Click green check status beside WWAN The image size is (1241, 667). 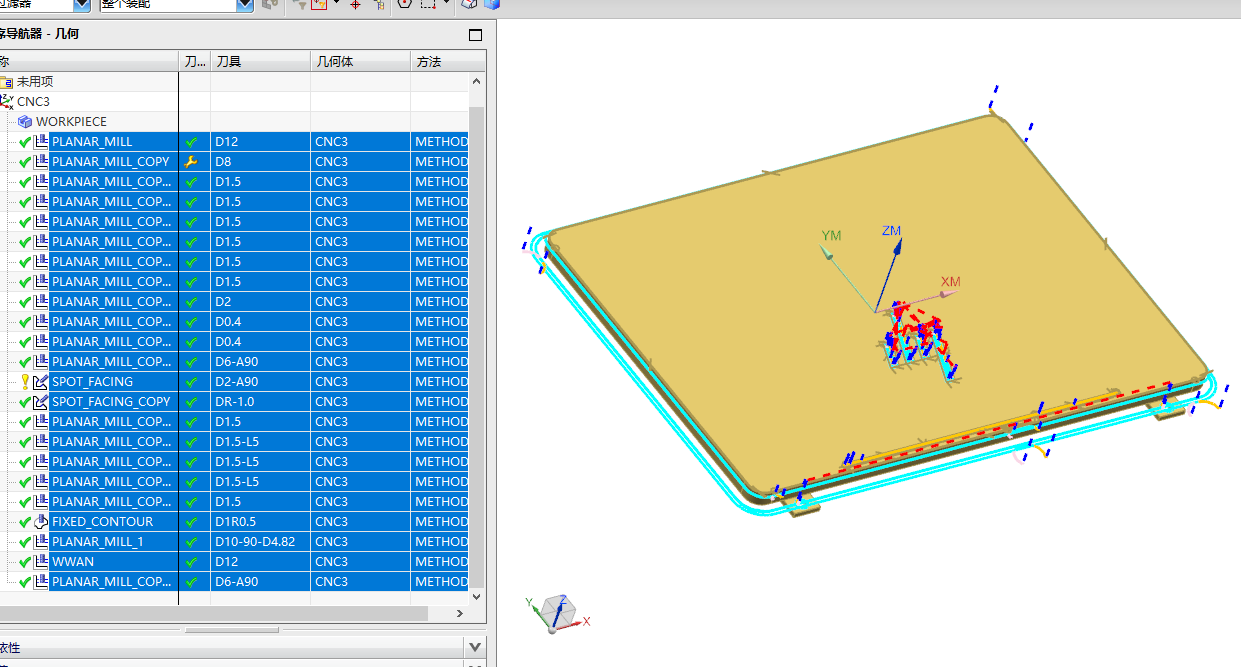click(x=25, y=562)
